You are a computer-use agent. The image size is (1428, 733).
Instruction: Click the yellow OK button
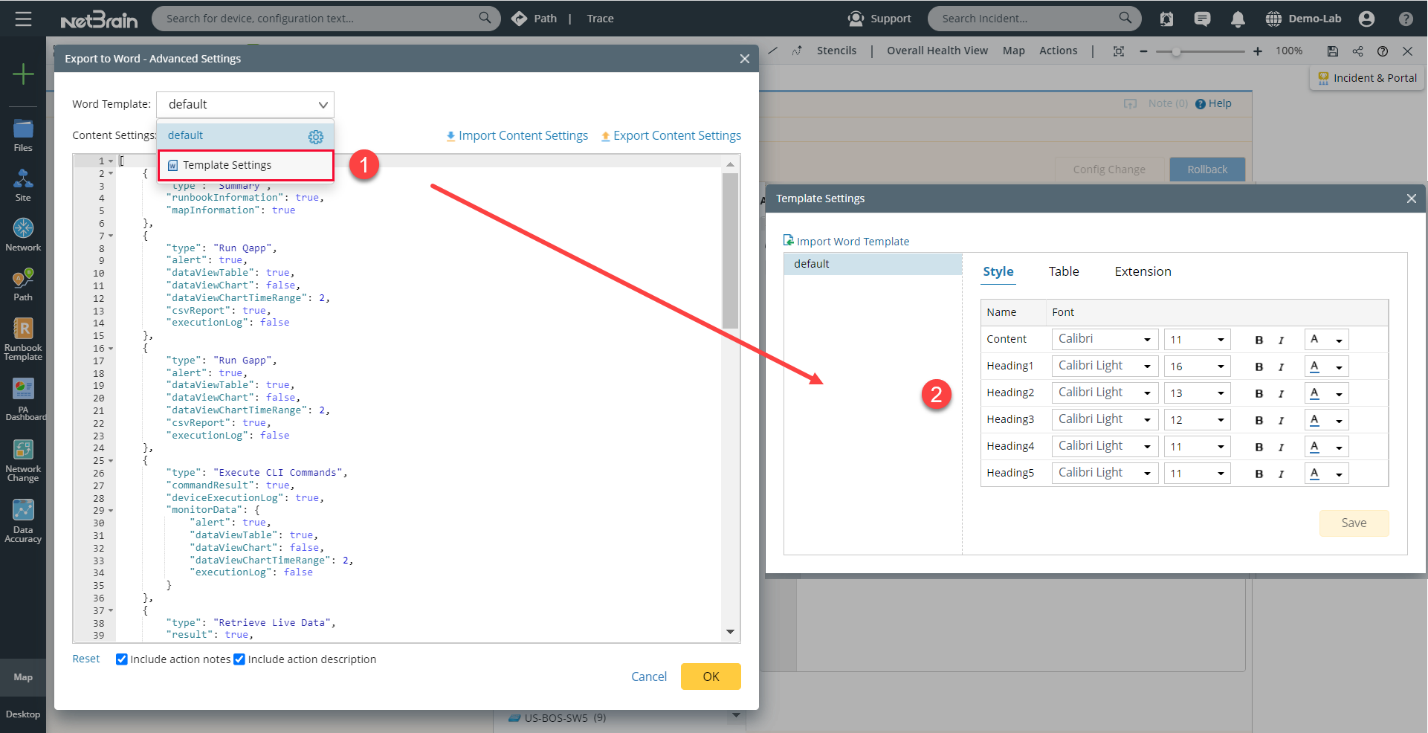(x=711, y=676)
